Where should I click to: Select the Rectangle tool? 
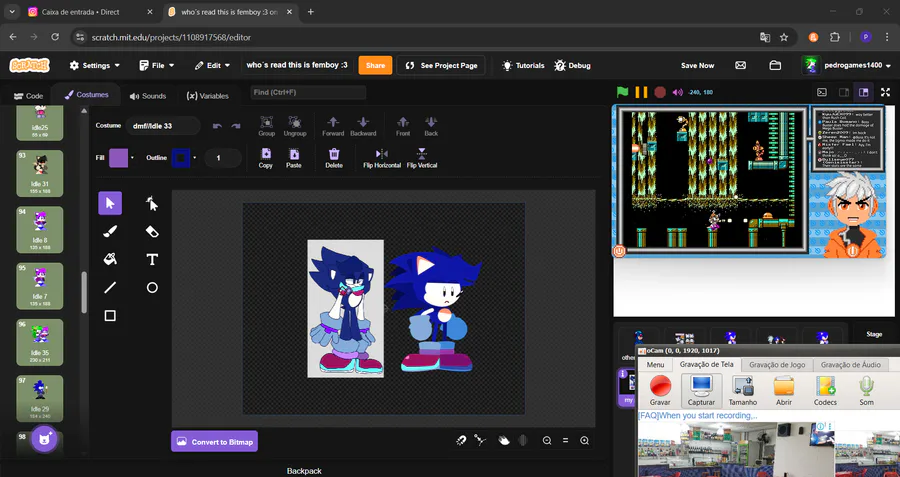click(110, 316)
